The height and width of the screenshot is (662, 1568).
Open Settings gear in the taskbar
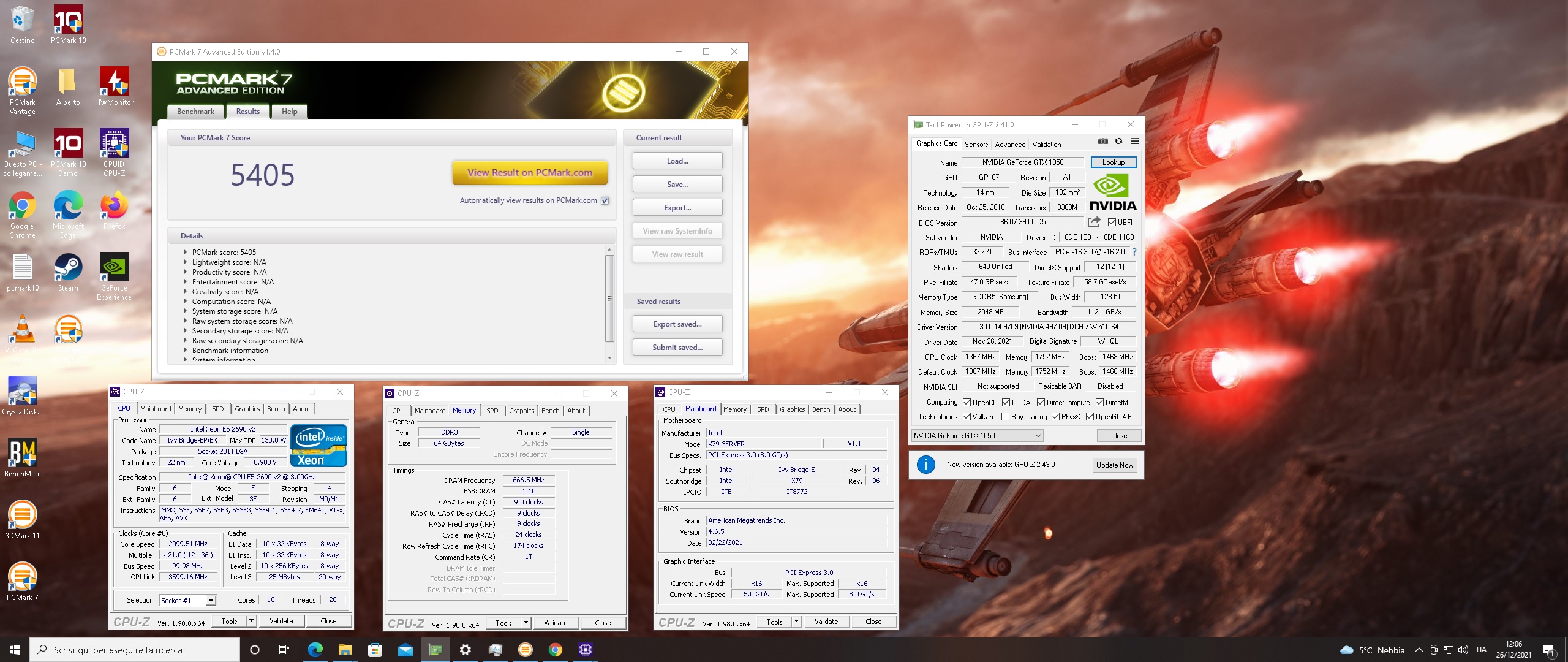[x=465, y=650]
